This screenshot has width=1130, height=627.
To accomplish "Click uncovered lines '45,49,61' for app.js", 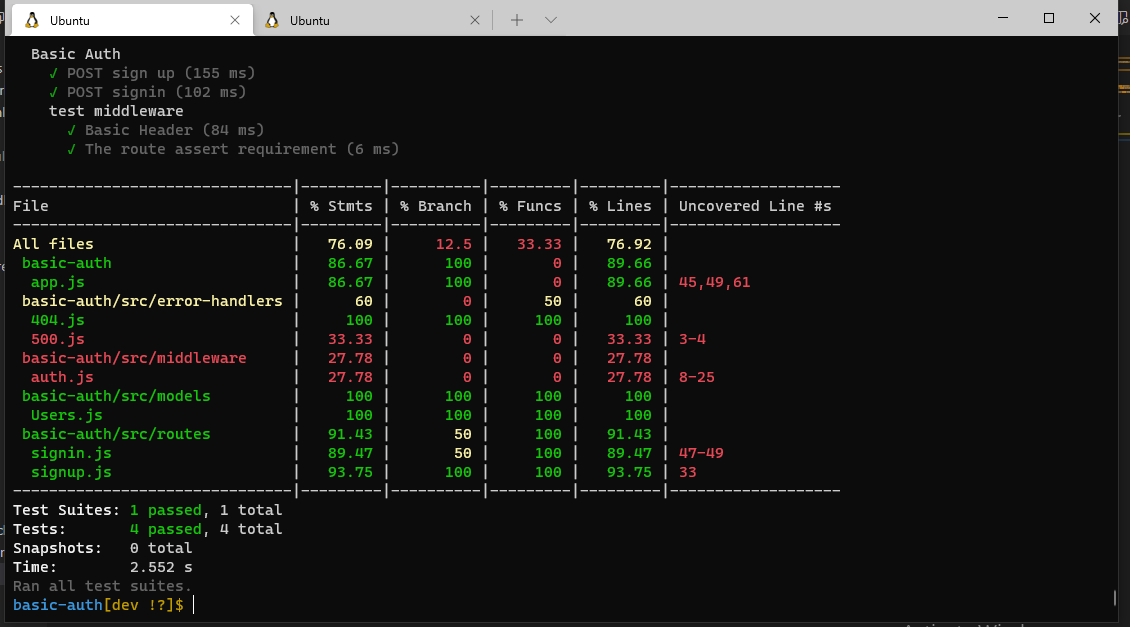I will [714, 283].
